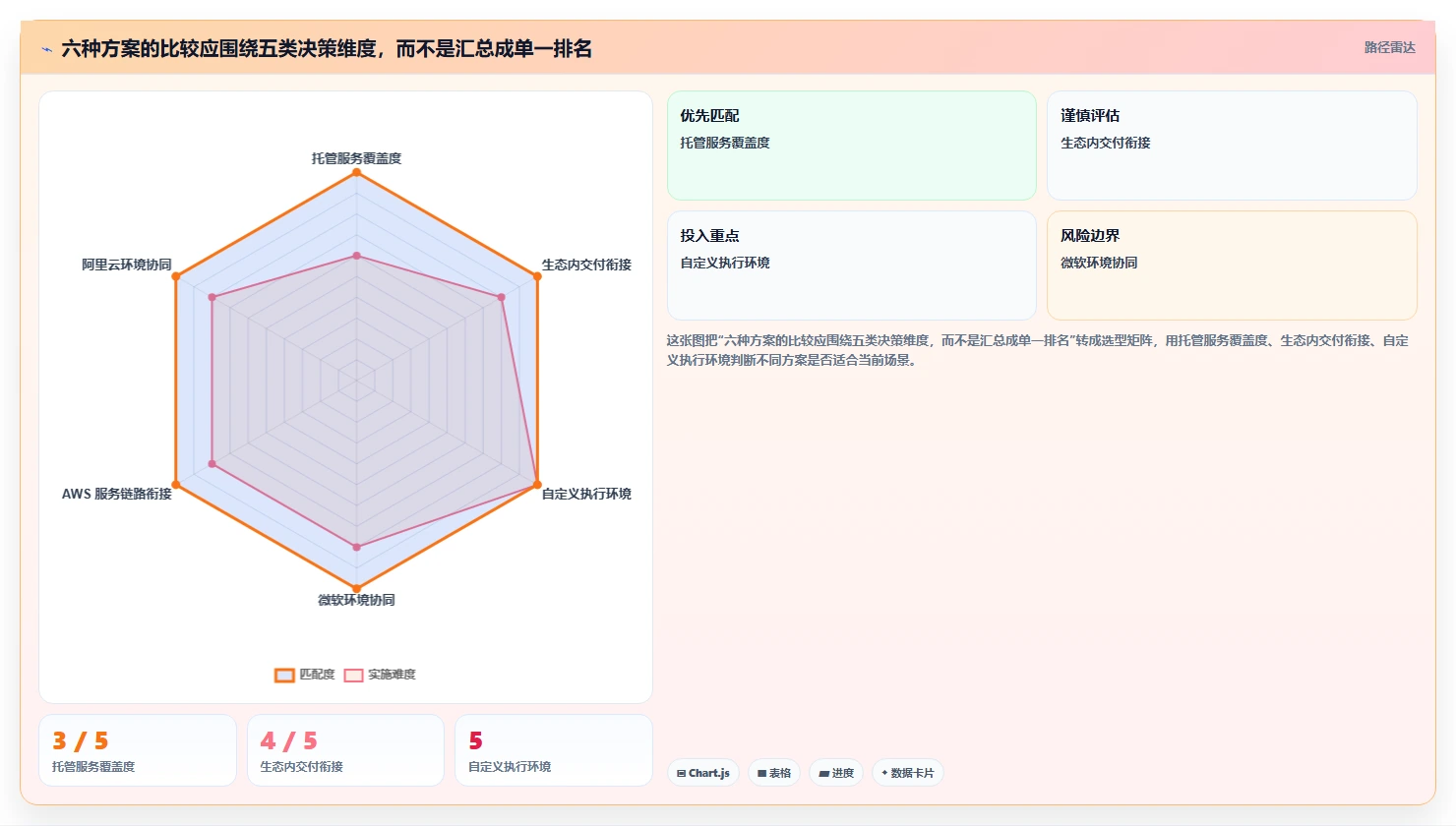Click 生态内交付衔接 label under the 4 / 5 score

click(x=301, y=767)
